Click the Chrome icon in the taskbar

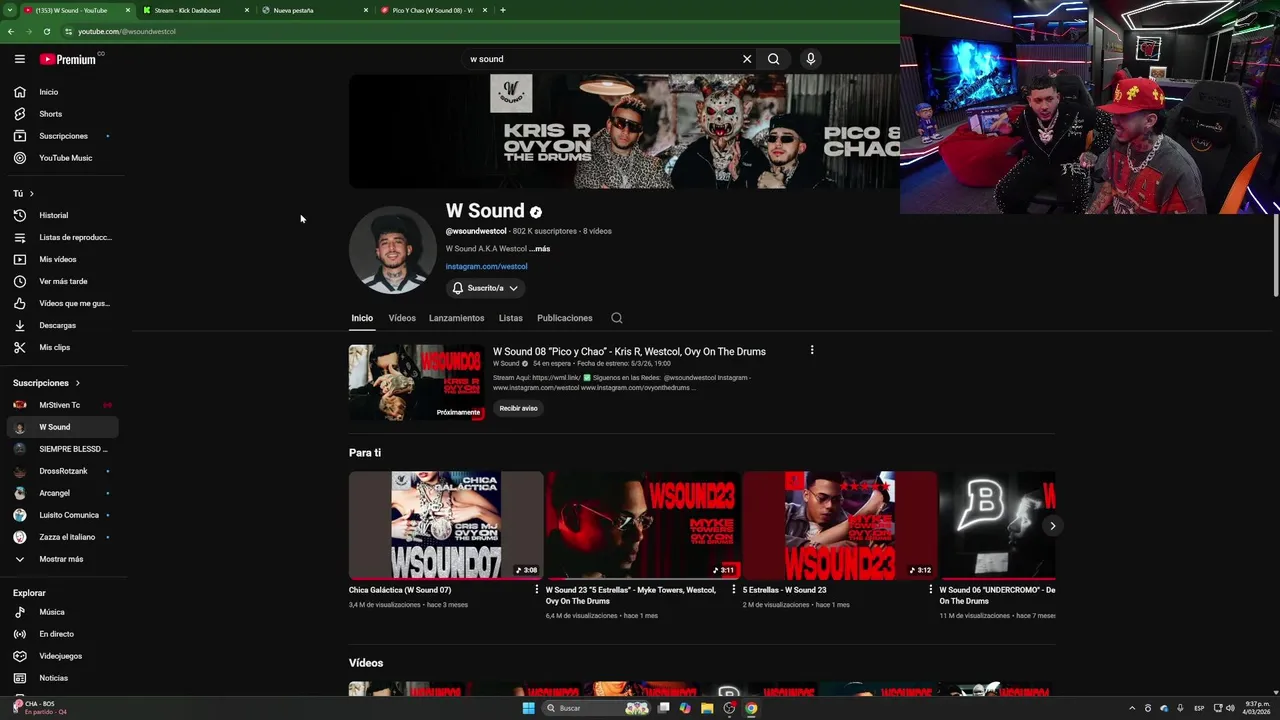(751, 708)
